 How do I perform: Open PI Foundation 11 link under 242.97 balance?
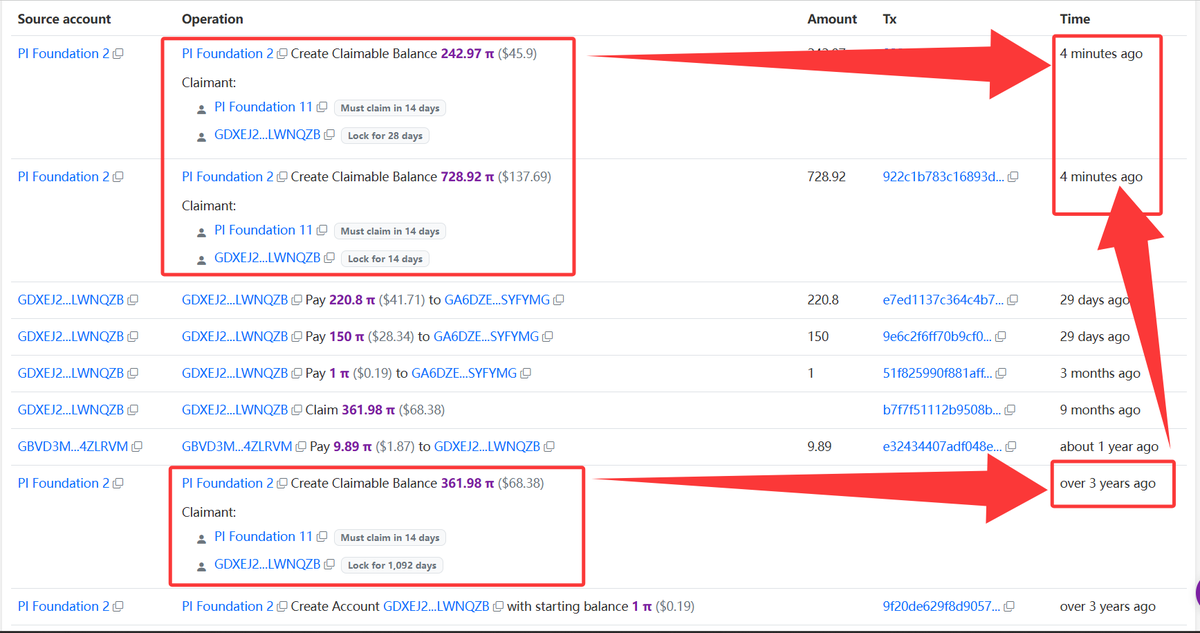(263, 107)
